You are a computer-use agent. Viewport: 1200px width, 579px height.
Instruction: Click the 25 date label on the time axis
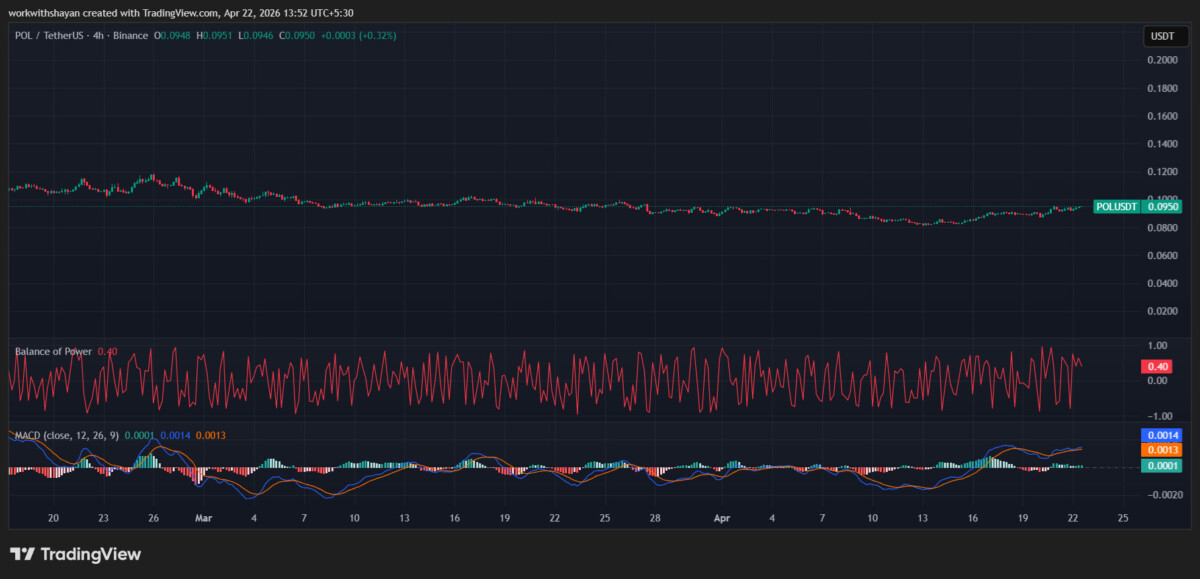1123,518
